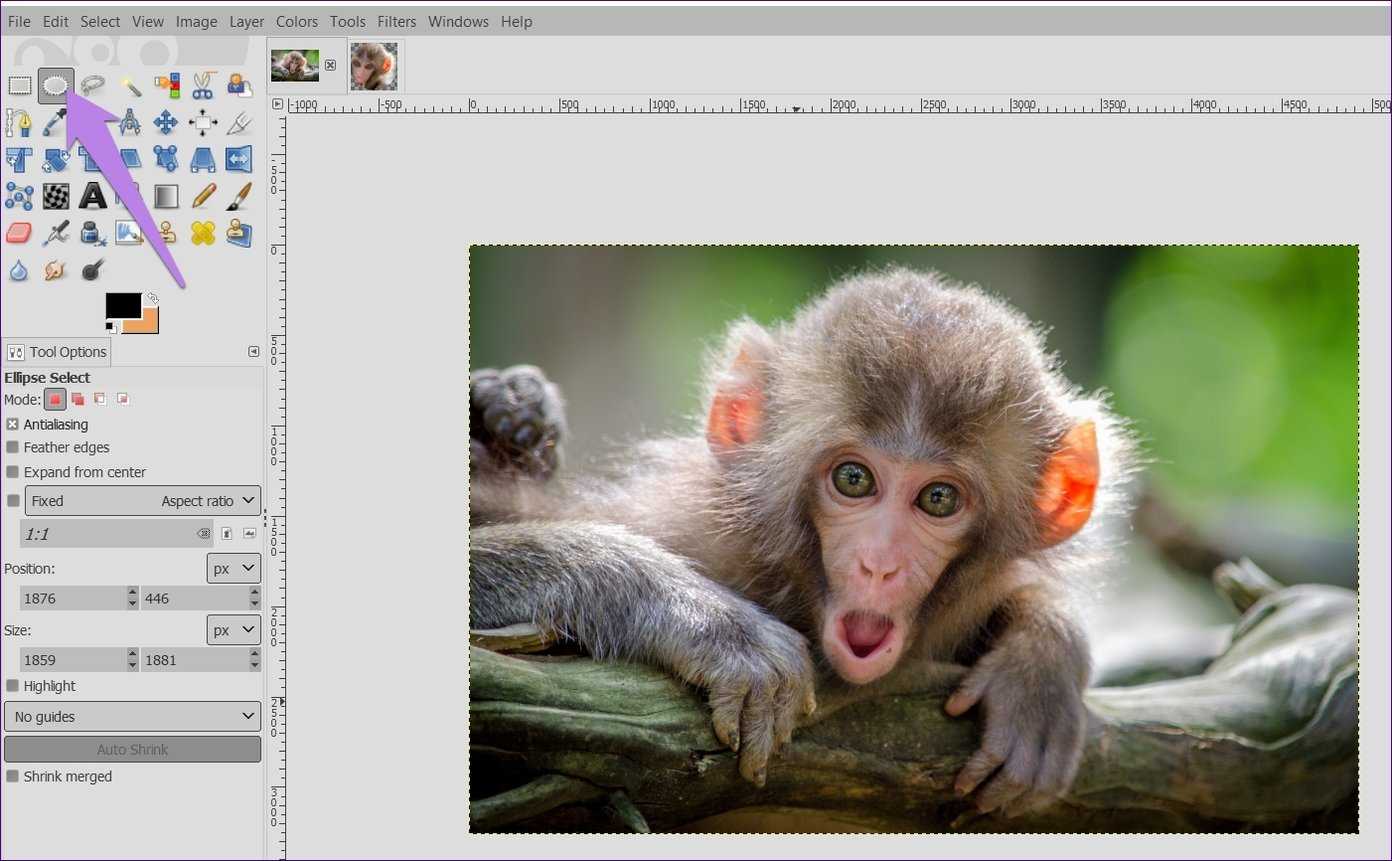Click the black foreground color swatch

[122, 305]
